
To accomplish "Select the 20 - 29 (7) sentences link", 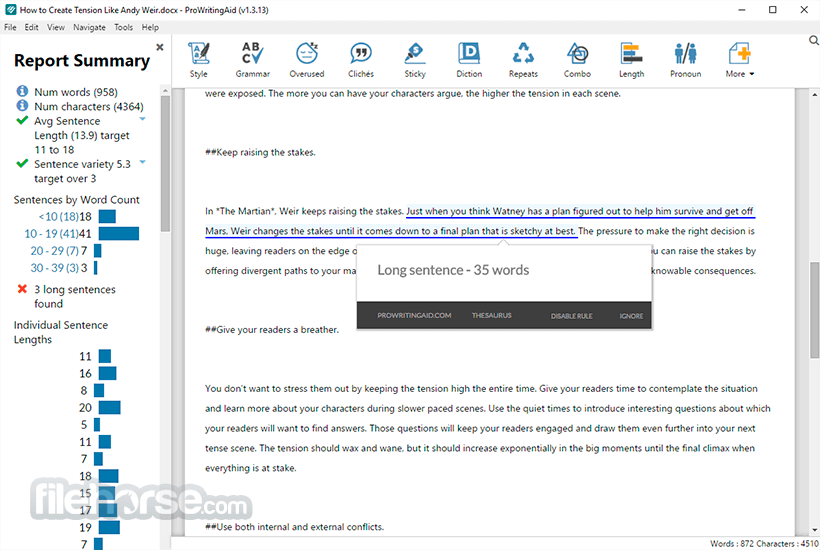I will click(54, 251).
